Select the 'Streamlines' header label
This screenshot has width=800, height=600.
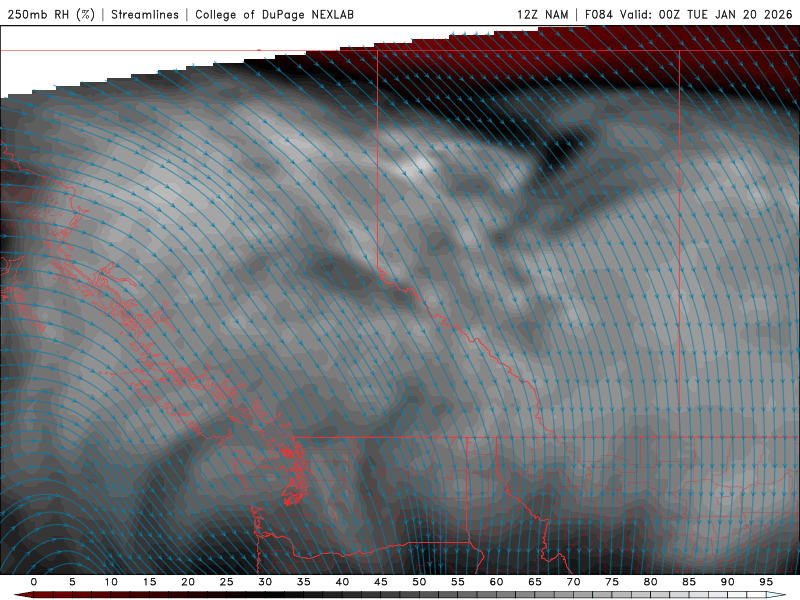(145, 14)
